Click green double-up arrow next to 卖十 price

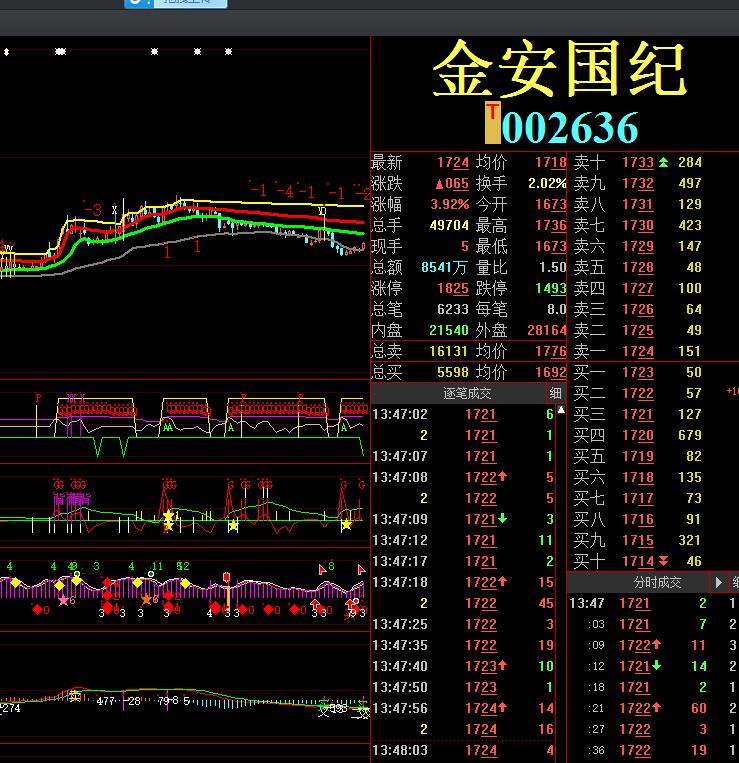(664, 162)
